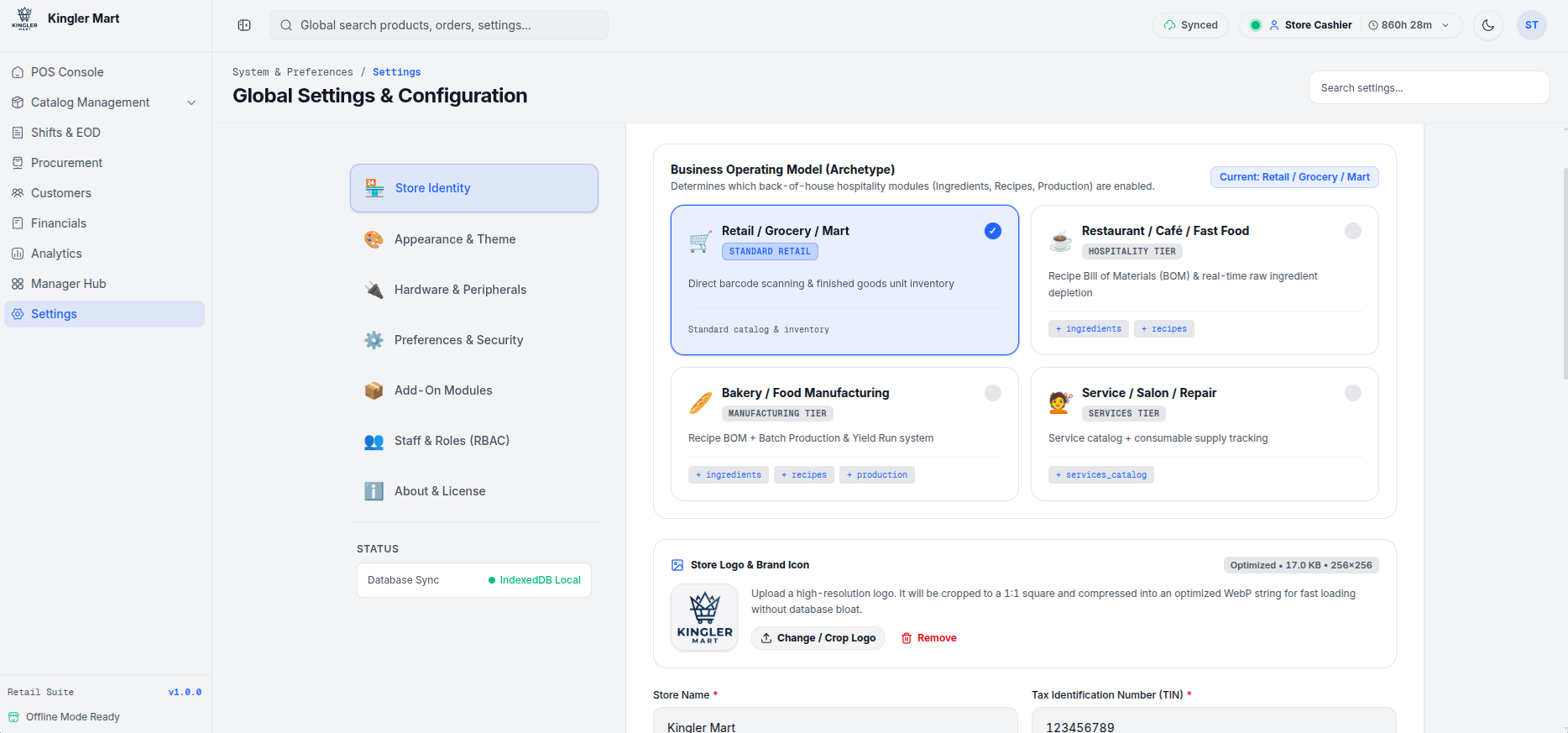1568x733 pixels.
Task: Select Service / Salon / Repair radio
Action: click(x=1353, y=393)
